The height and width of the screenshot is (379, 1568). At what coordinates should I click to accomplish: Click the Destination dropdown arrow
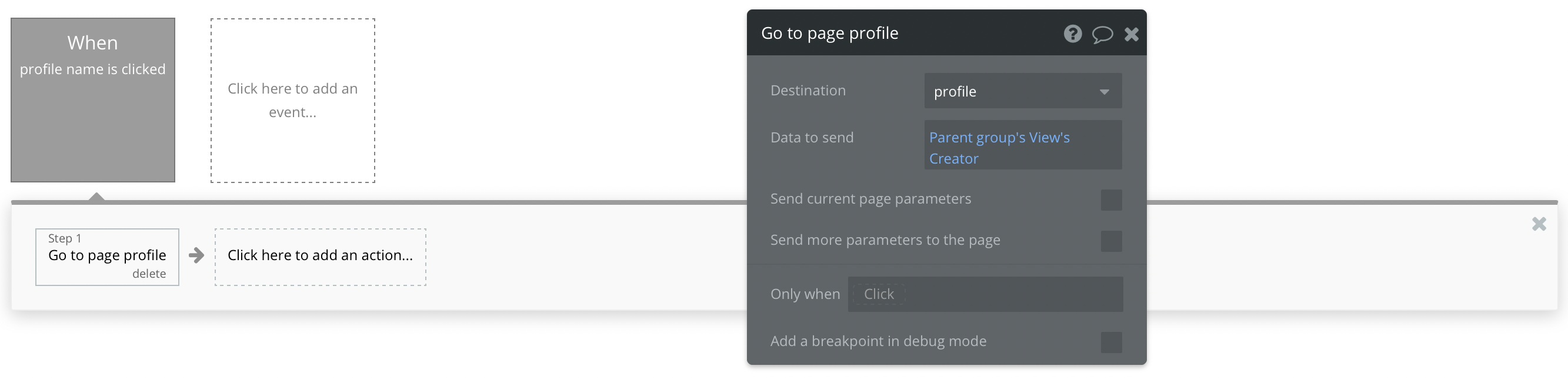click(x=1104, y=92)
